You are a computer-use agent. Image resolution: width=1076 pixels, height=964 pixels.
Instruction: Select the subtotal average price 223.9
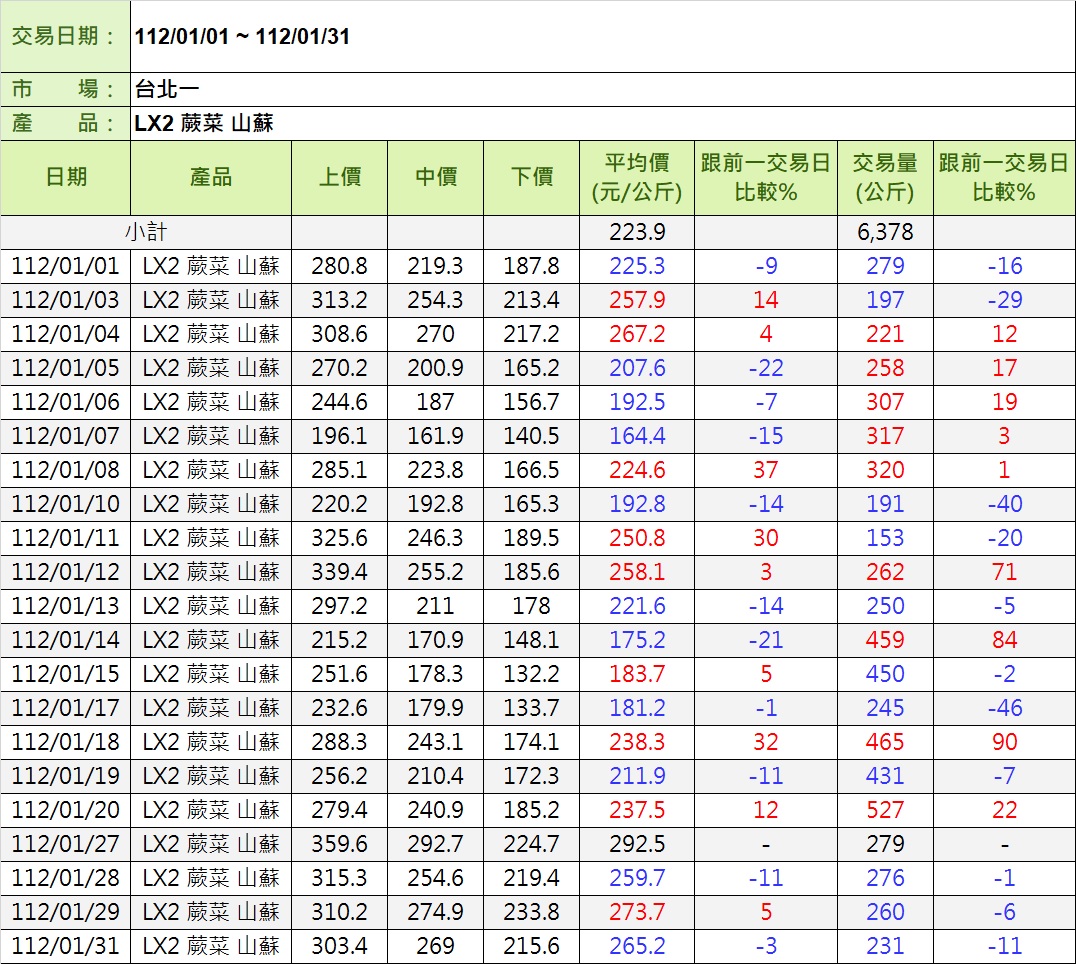pyautogui.click(x=637, y=232)
